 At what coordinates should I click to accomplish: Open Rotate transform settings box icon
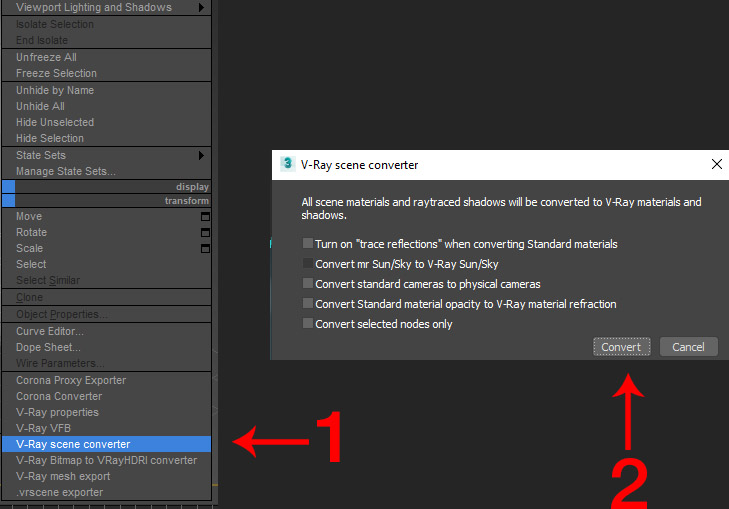(x=205, y=232)
